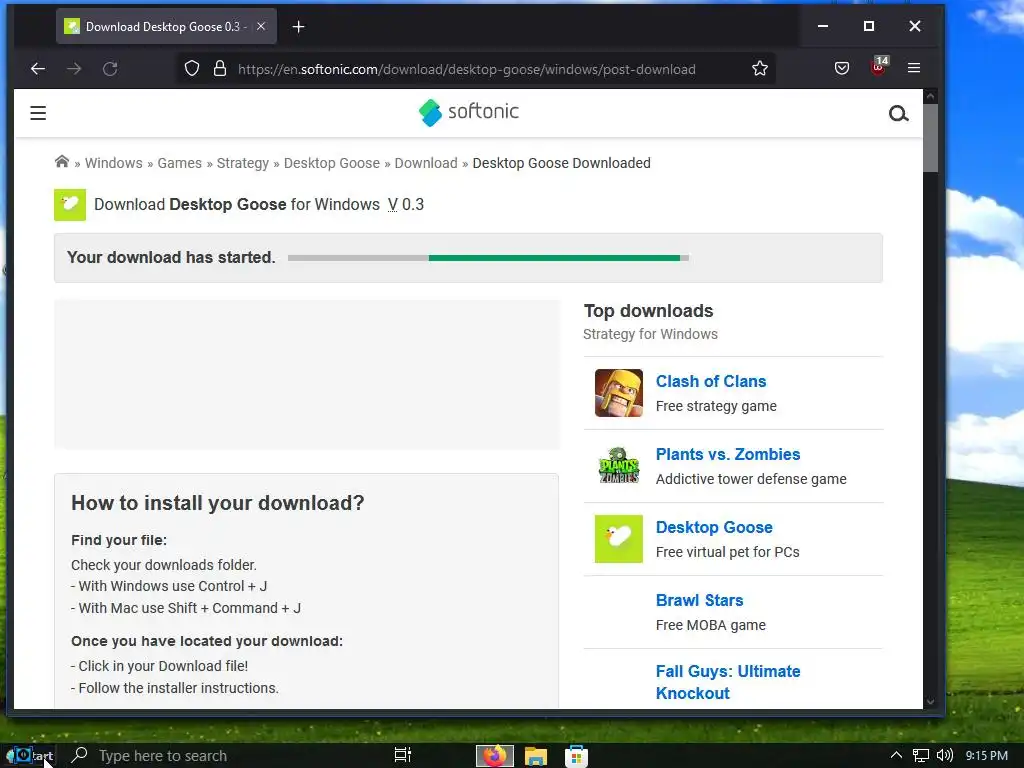Screen dimensions: 1024x768
Task: Click the 'Your download has started.' text
Action: point(171,257)
